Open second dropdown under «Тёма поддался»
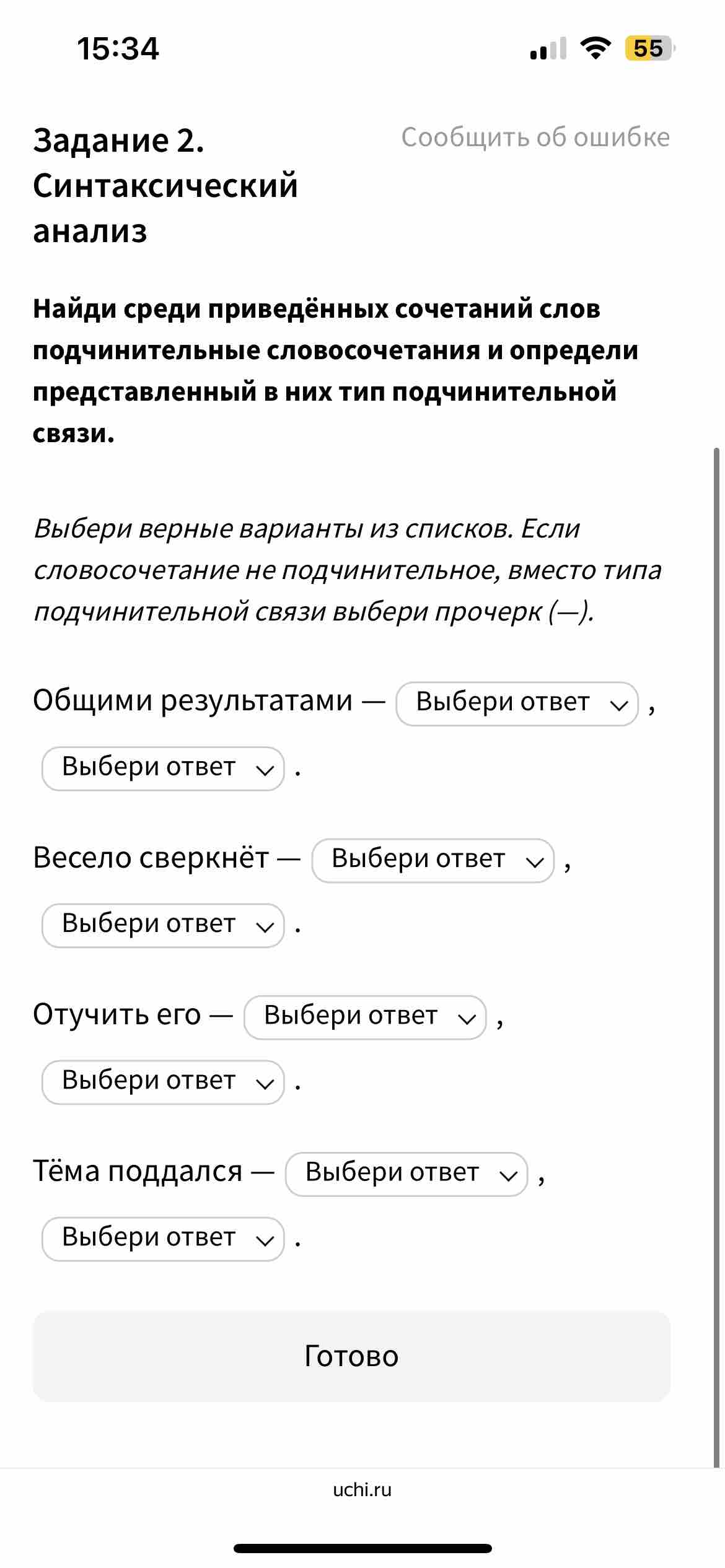This screenshot has width=725, height=1568. 163,1239
